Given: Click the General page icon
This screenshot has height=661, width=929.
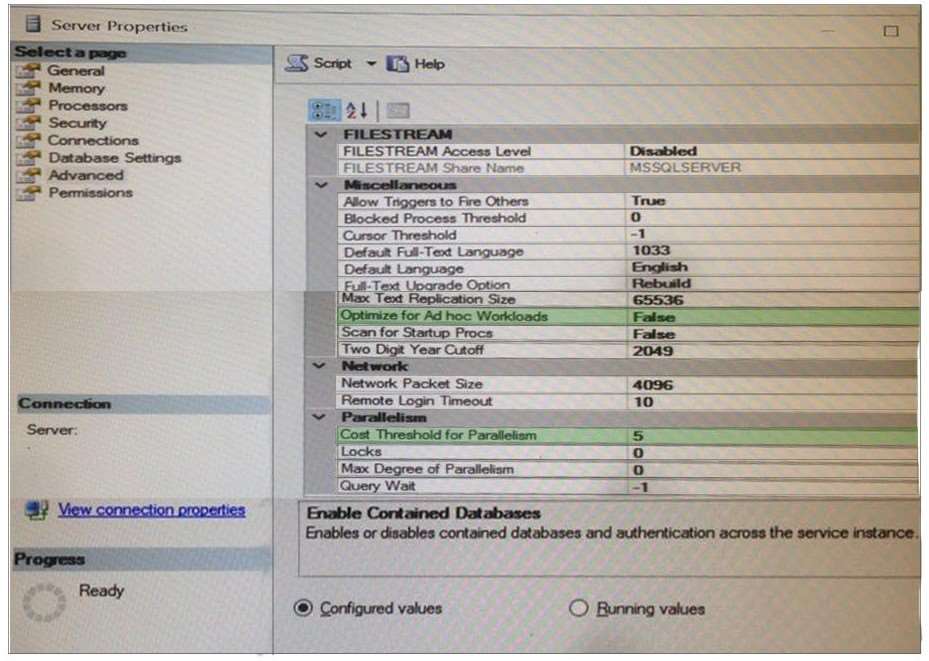Looking at the screenshot, I should (28, 70).
